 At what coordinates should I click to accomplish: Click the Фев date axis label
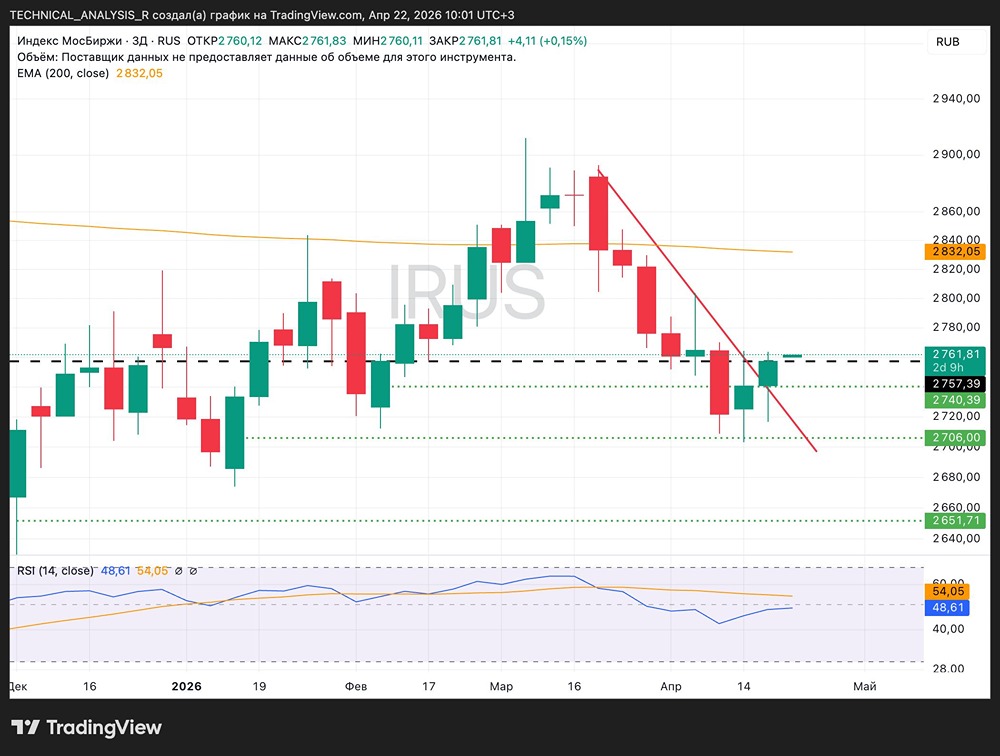[x=356, y=686]
